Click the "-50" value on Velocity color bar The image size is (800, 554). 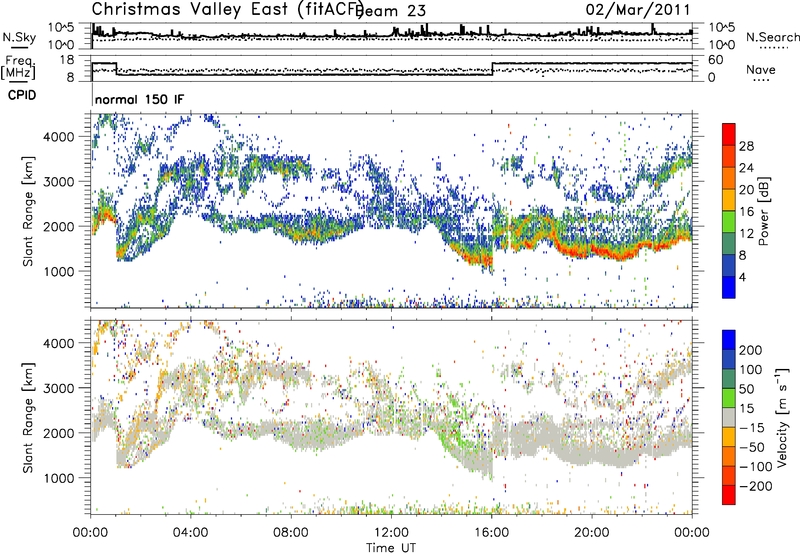tap(752, 447)
